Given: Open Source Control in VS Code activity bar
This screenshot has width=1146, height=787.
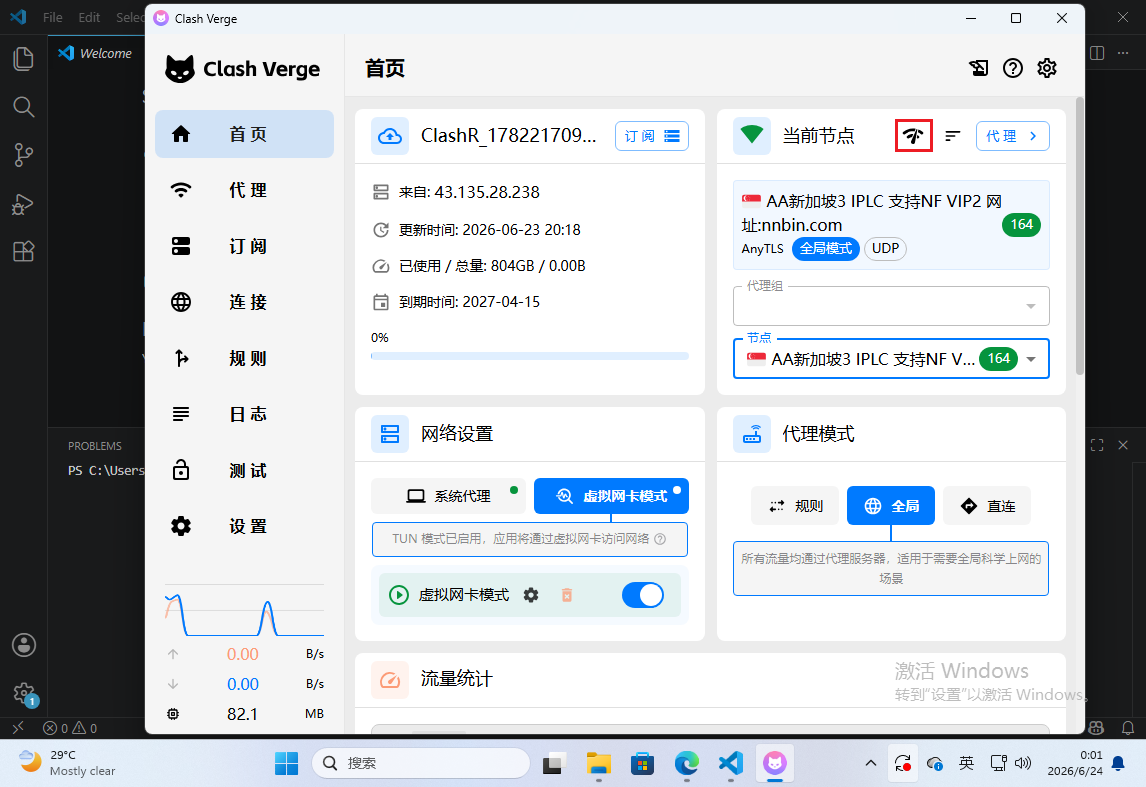Looking at the screenshot, I should click(23, 155).
